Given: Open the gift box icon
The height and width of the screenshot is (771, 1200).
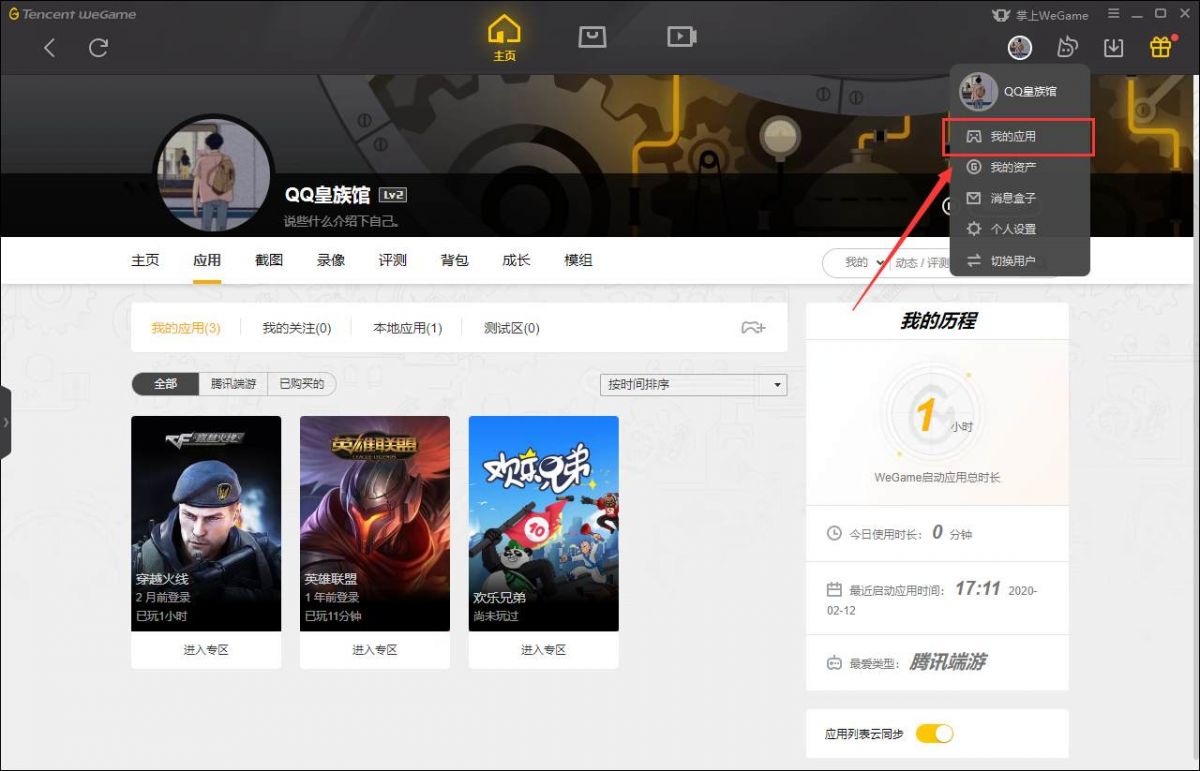Looking at the screenshot, I should point(1160,47).
